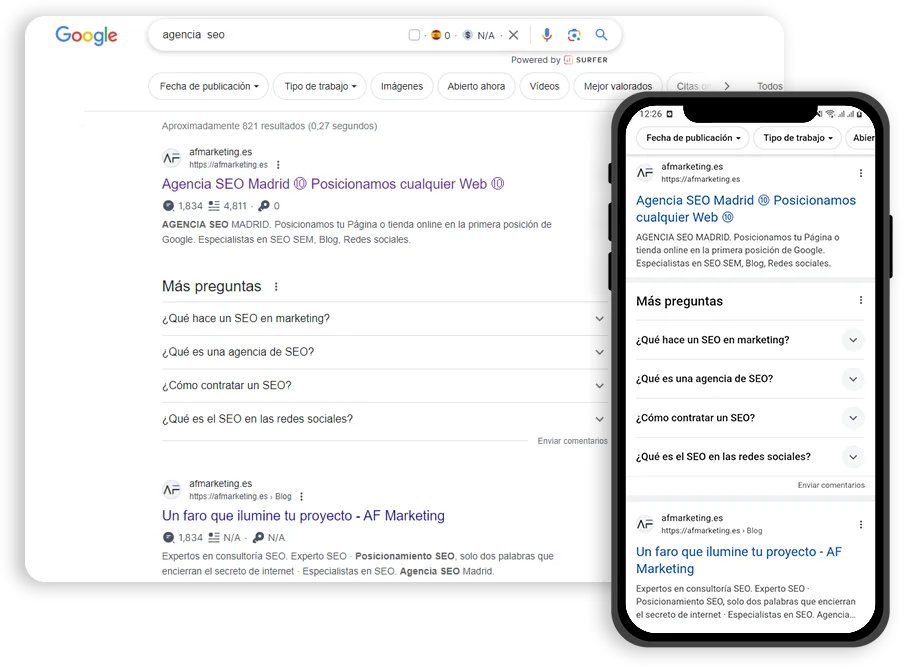The height and width of the screenshot is (668, 904).
Task: Expand phone '¿Qué hace un SEO en marketing?'
Action: 749,340
